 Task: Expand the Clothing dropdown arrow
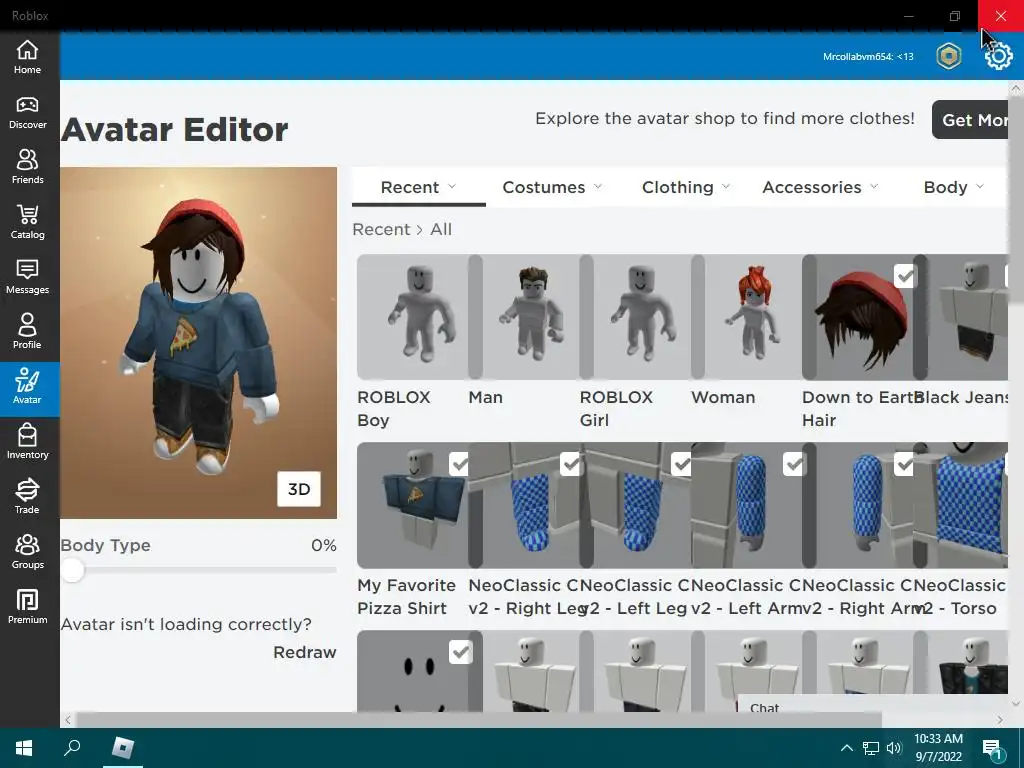pyautogui.click(x=726, y=187)
